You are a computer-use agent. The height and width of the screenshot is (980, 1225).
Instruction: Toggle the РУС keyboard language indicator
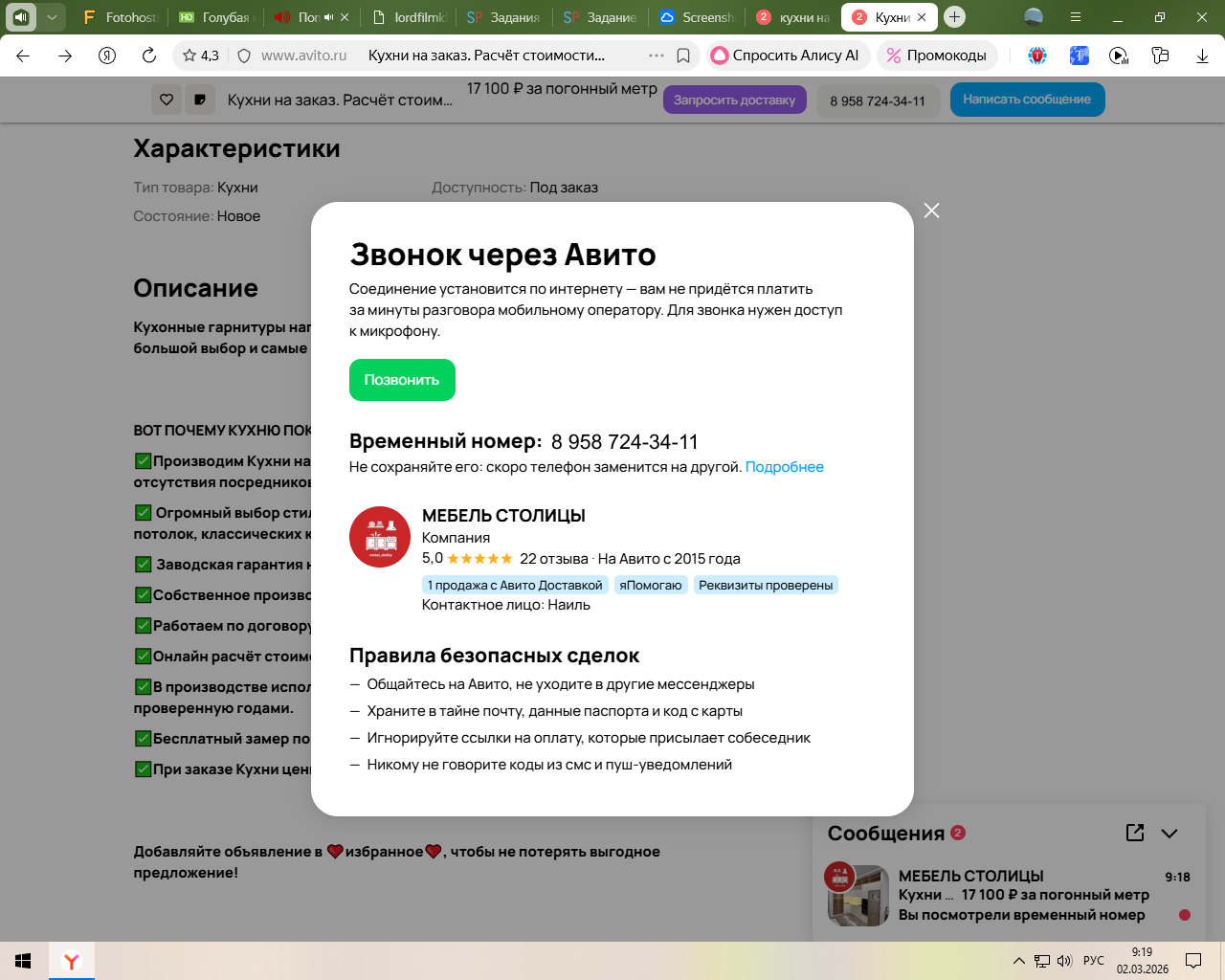[x=1094, y=961]
